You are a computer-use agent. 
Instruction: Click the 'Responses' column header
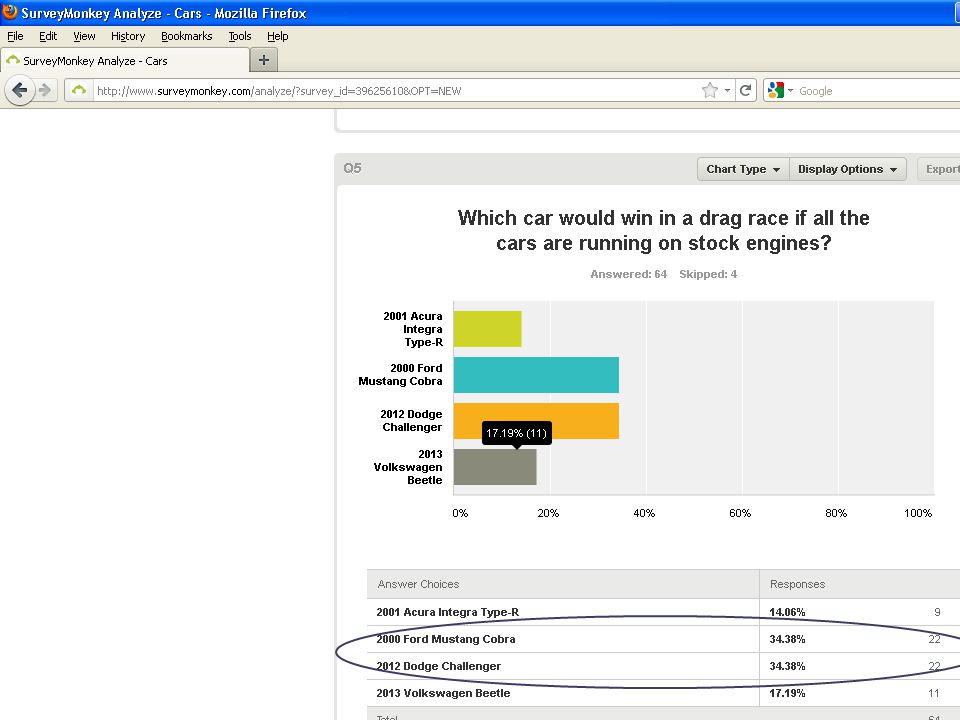pos(797,584)
